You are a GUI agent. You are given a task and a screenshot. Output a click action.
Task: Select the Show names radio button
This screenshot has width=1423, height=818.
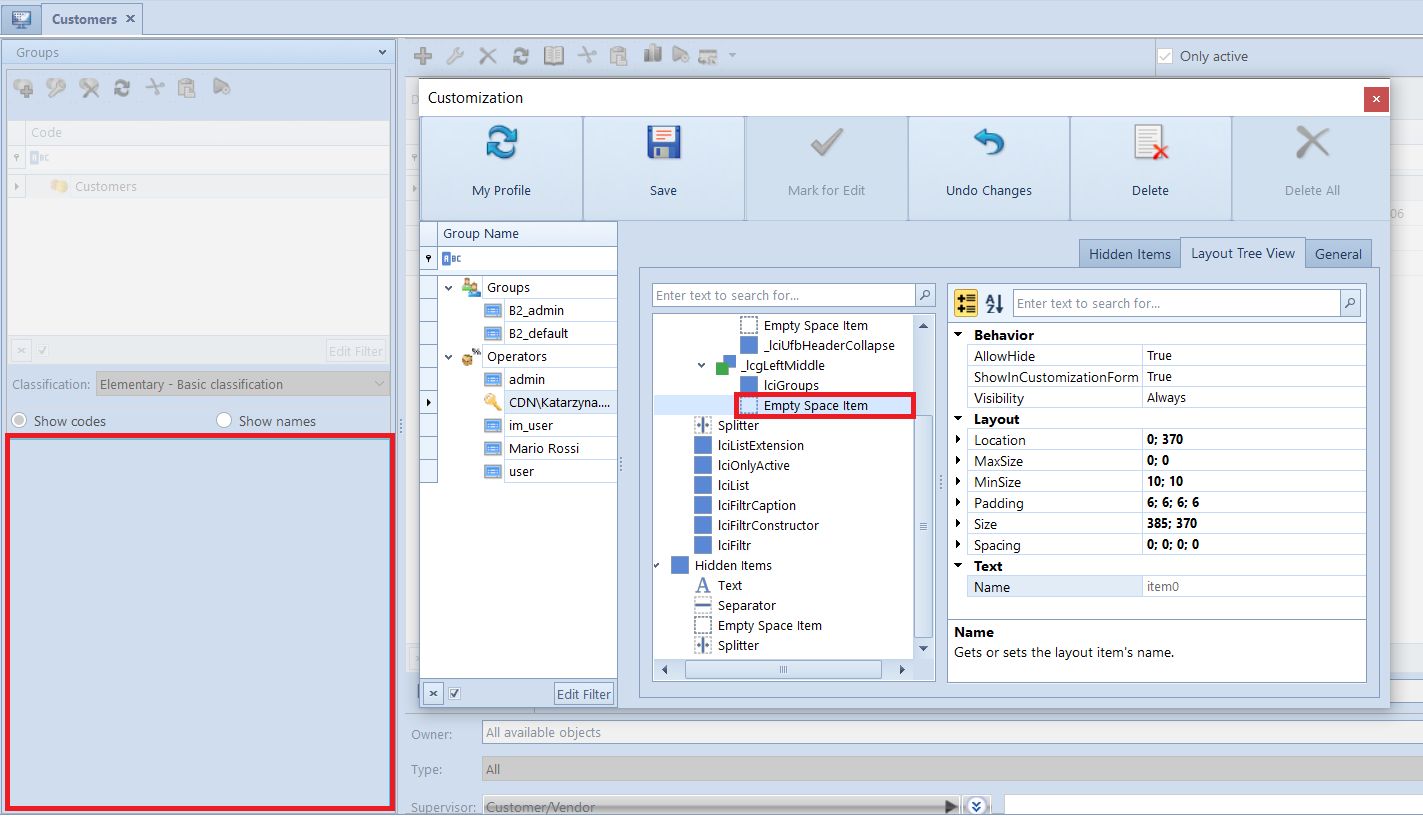click(x=224, y=421)
